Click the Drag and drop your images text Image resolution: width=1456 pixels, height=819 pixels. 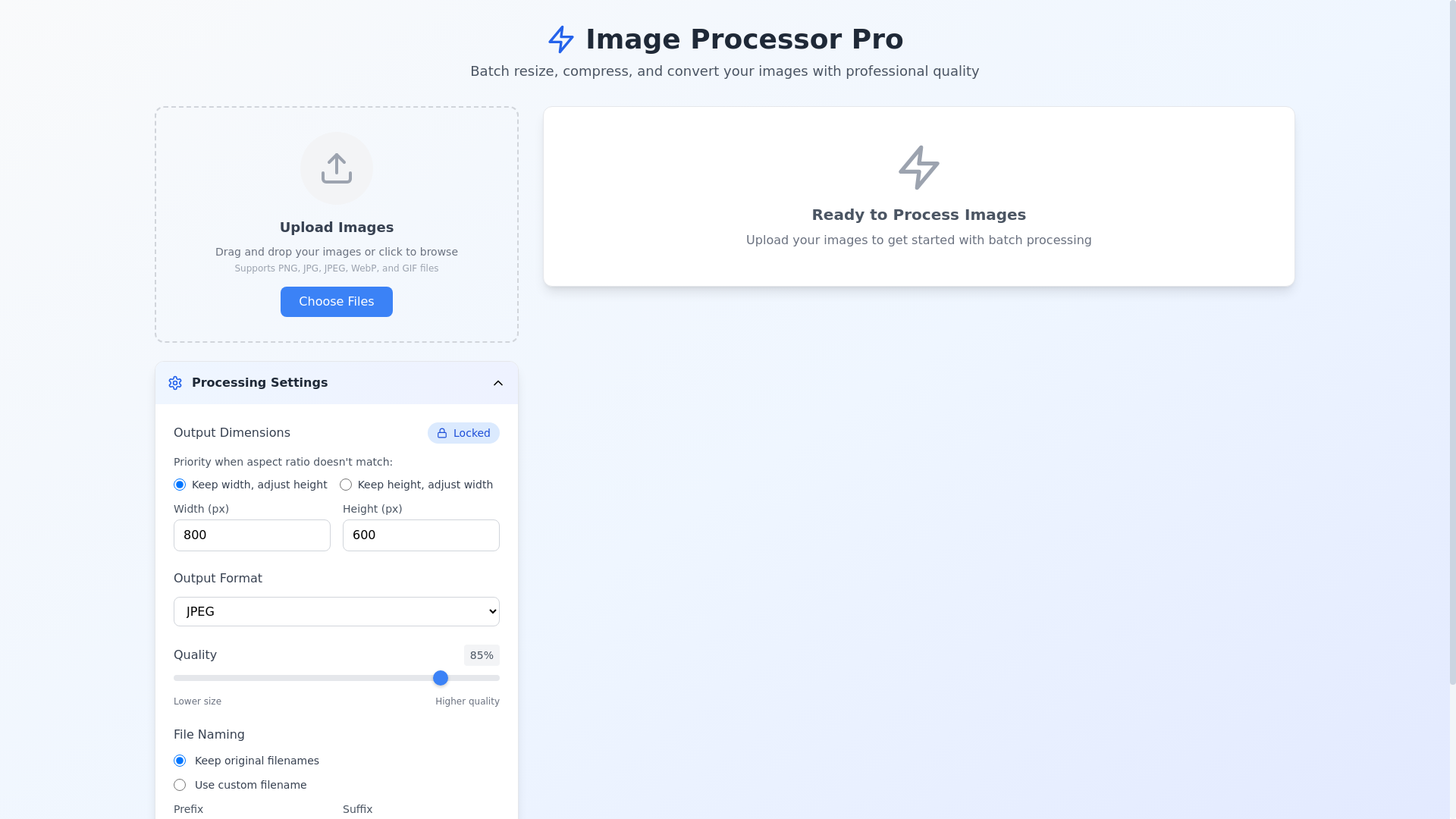(337, 252)
